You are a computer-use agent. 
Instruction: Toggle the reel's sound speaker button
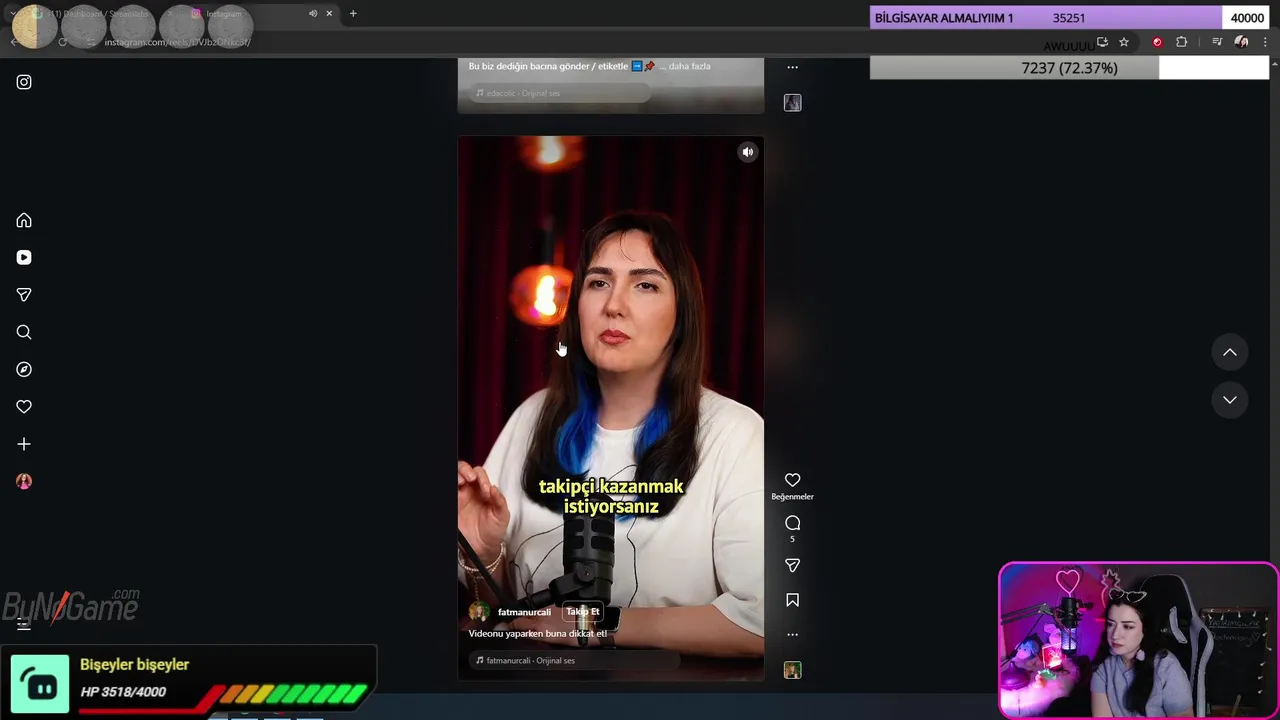point(747,152)
